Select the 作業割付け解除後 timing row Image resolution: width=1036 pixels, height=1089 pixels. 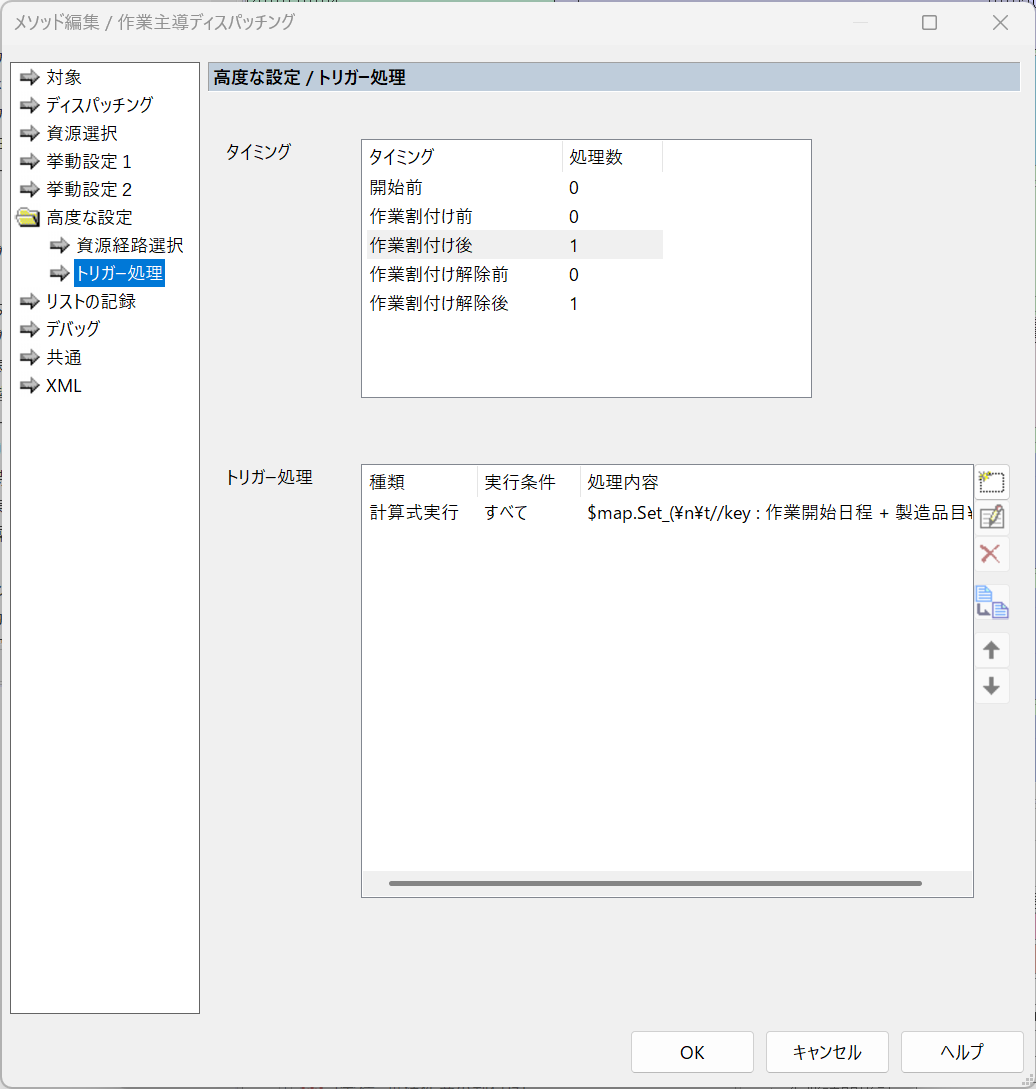(439, 303)
